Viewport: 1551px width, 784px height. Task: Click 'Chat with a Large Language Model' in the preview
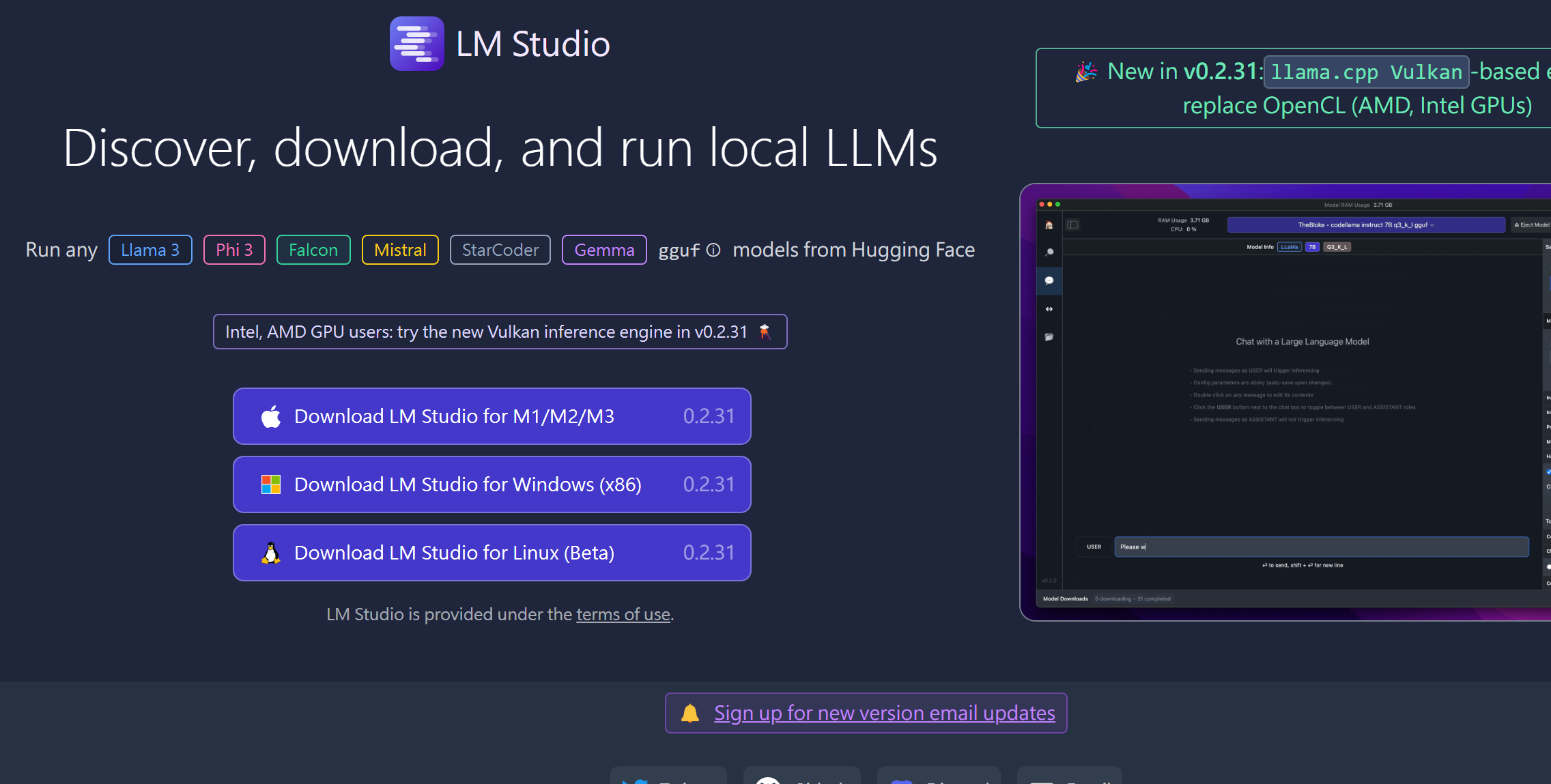(x=1303, y=342)
